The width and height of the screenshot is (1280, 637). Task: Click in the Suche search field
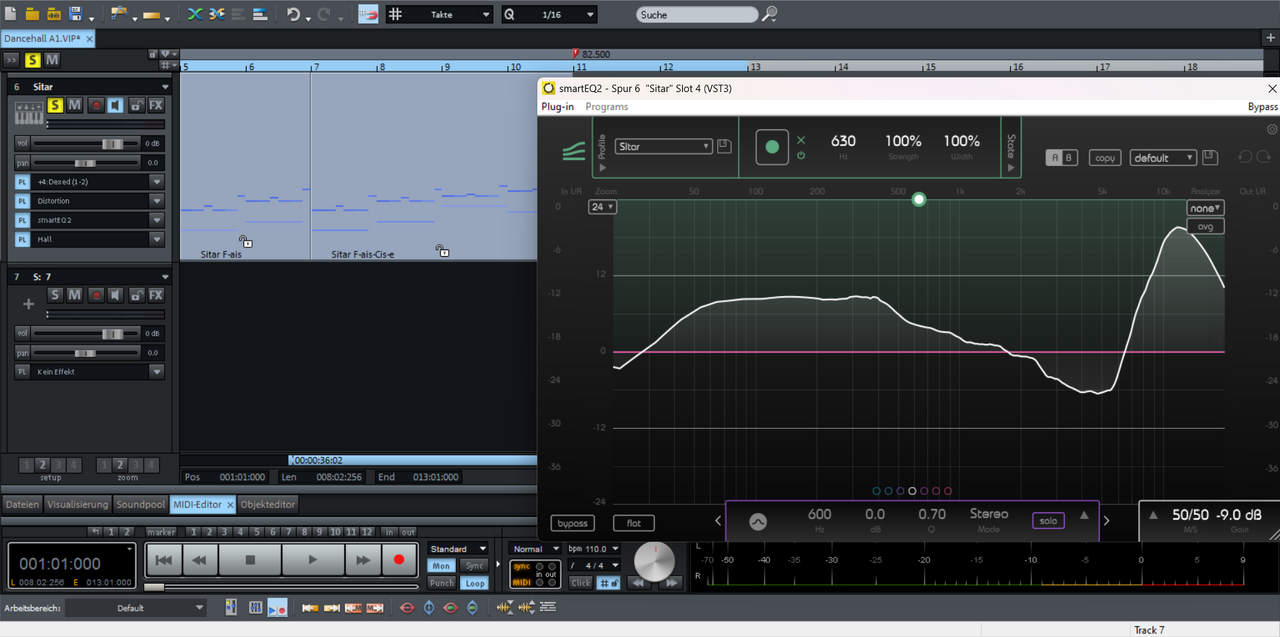[x=697, y=15]
